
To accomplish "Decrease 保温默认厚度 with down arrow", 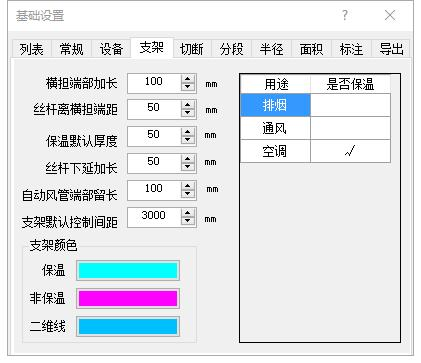I will click(x=188, y=140).
